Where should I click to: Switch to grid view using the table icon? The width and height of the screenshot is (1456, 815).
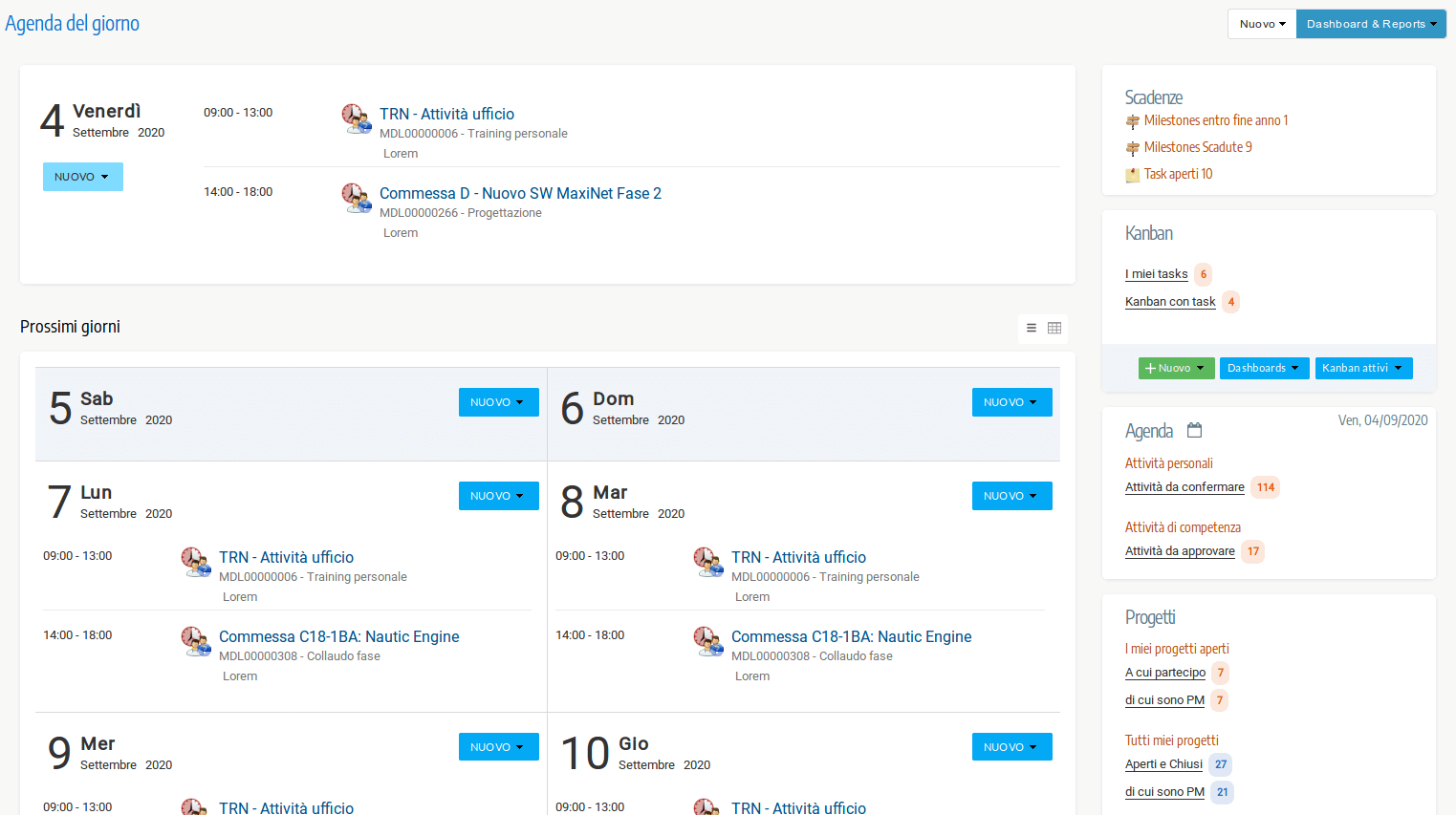coord(1054,328)
